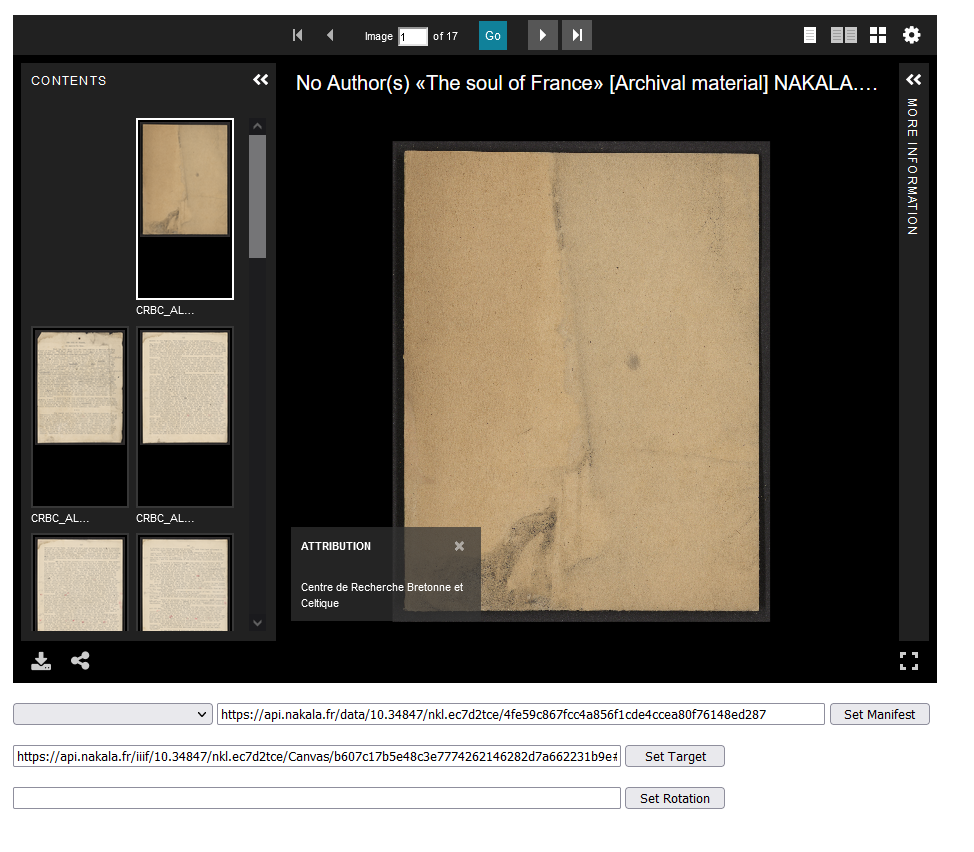Close the Attribution popup
Viewport: 974px width, 852px height.
459,546
